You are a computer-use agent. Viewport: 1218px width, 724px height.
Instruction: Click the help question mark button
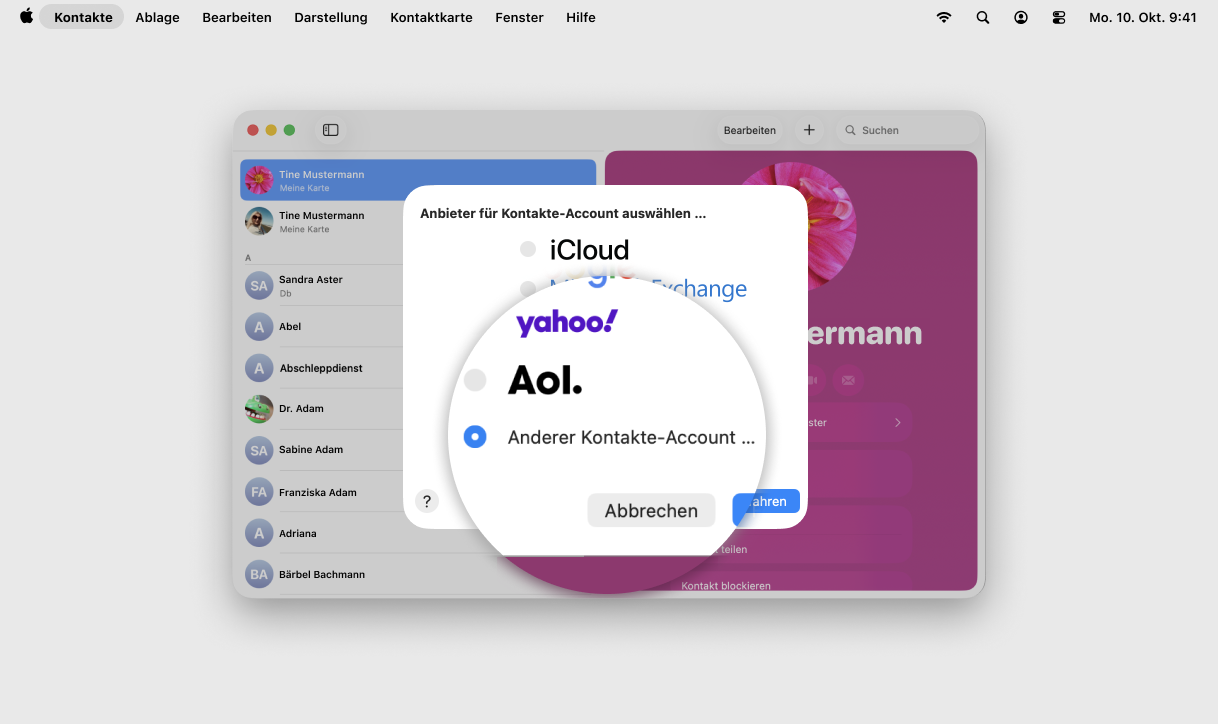pos(427,501)
